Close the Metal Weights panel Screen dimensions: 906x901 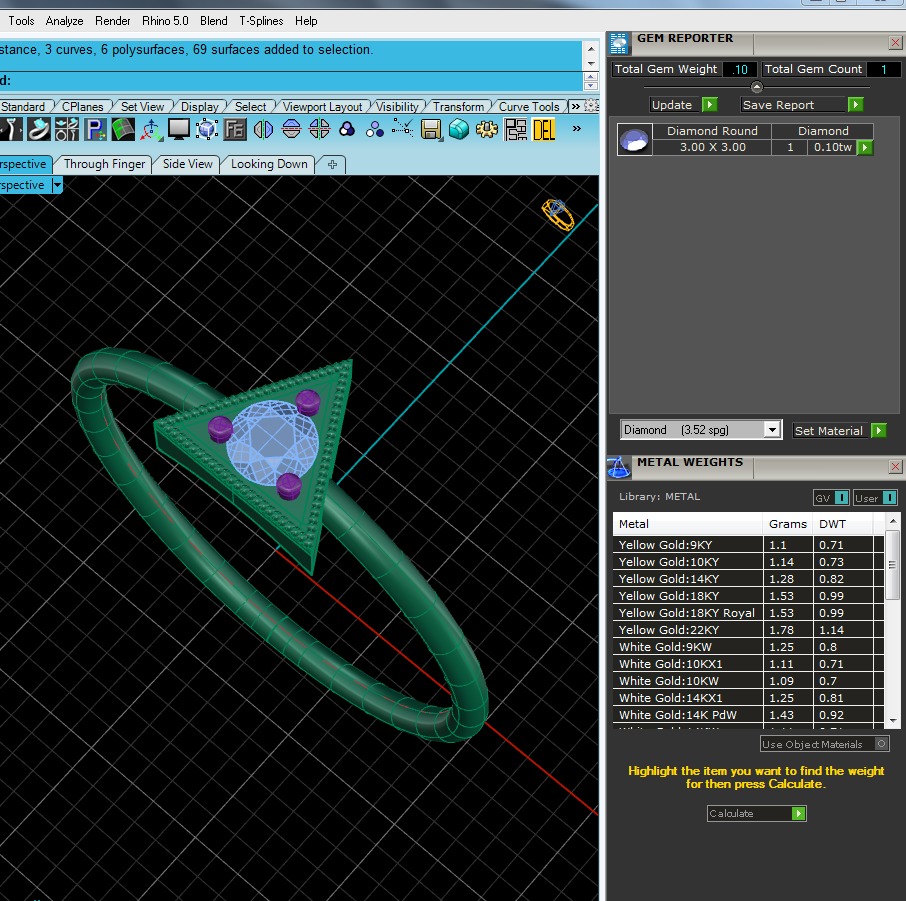895,466
